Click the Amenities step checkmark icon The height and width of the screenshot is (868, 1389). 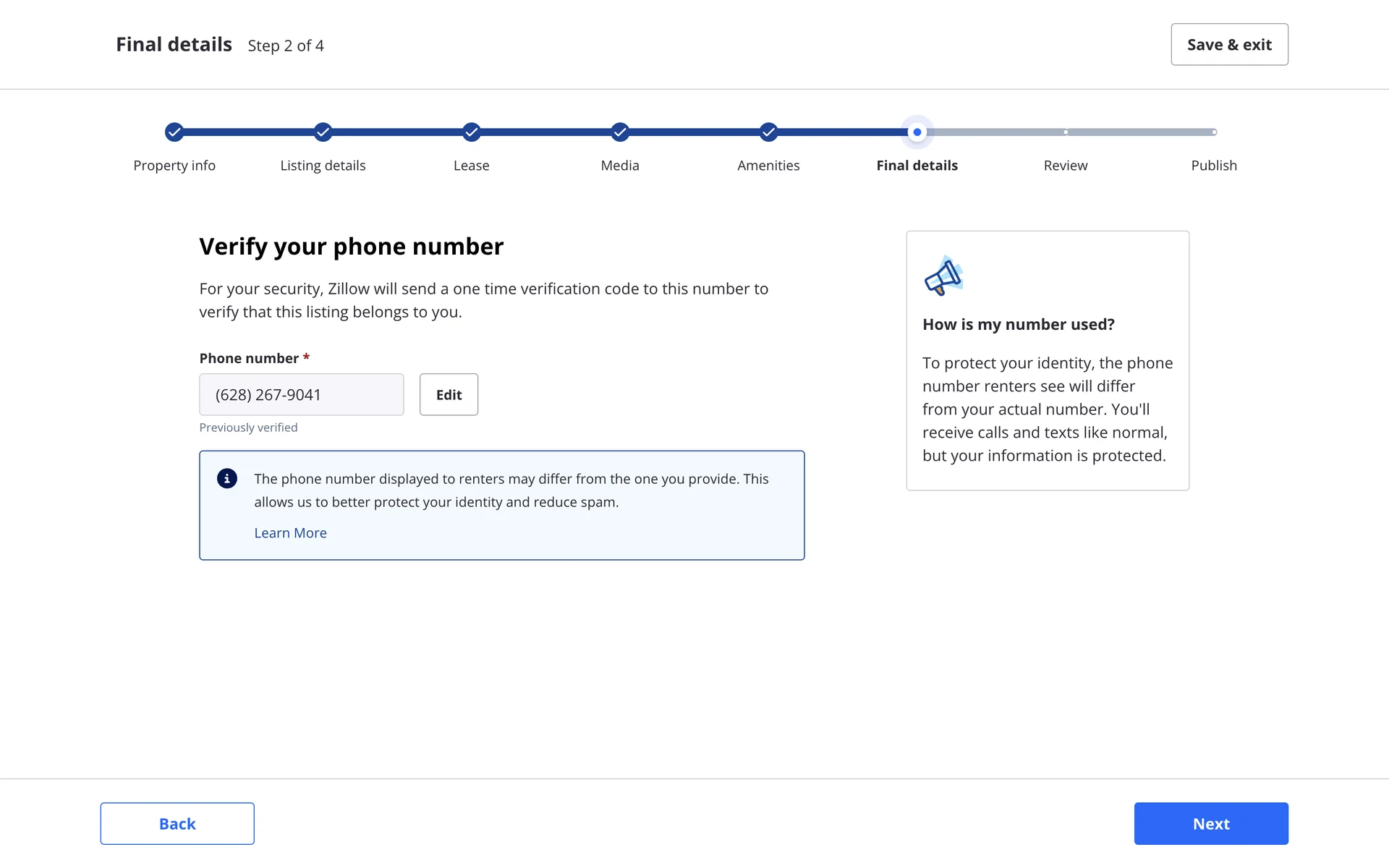click(x=768, y=132)
